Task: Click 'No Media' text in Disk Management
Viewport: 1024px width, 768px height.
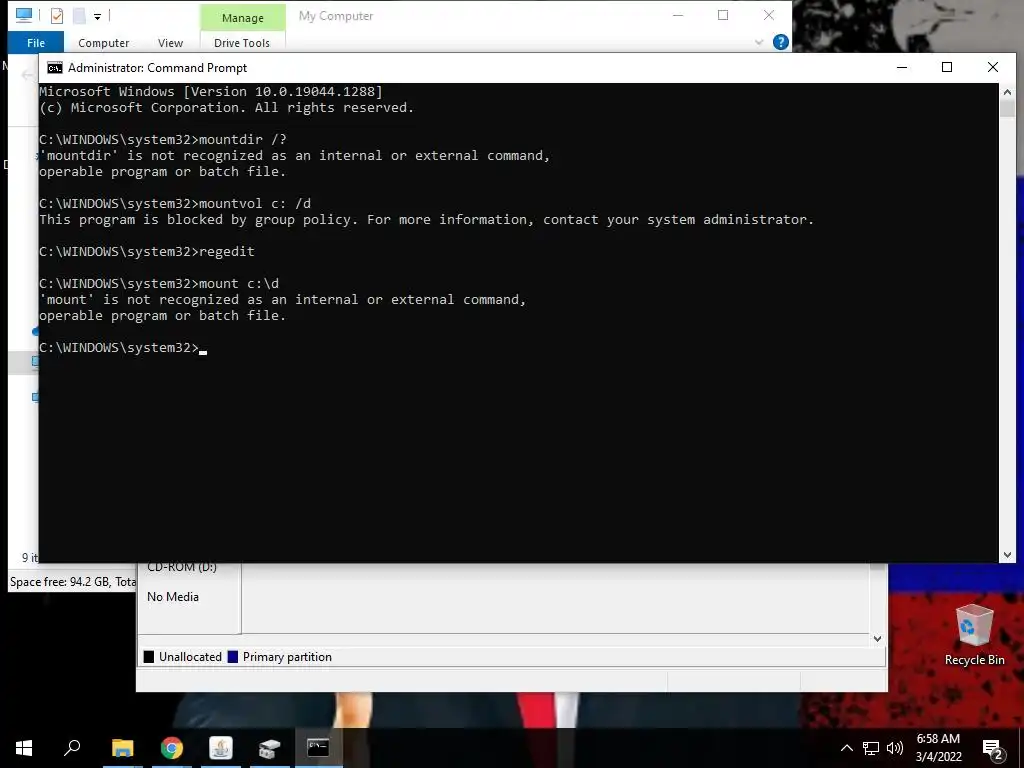Action: pos(172,597)
